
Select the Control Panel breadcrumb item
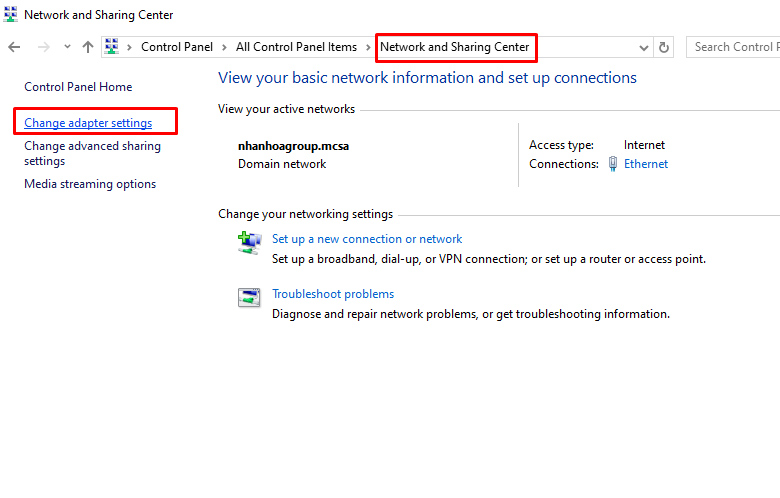177,47
